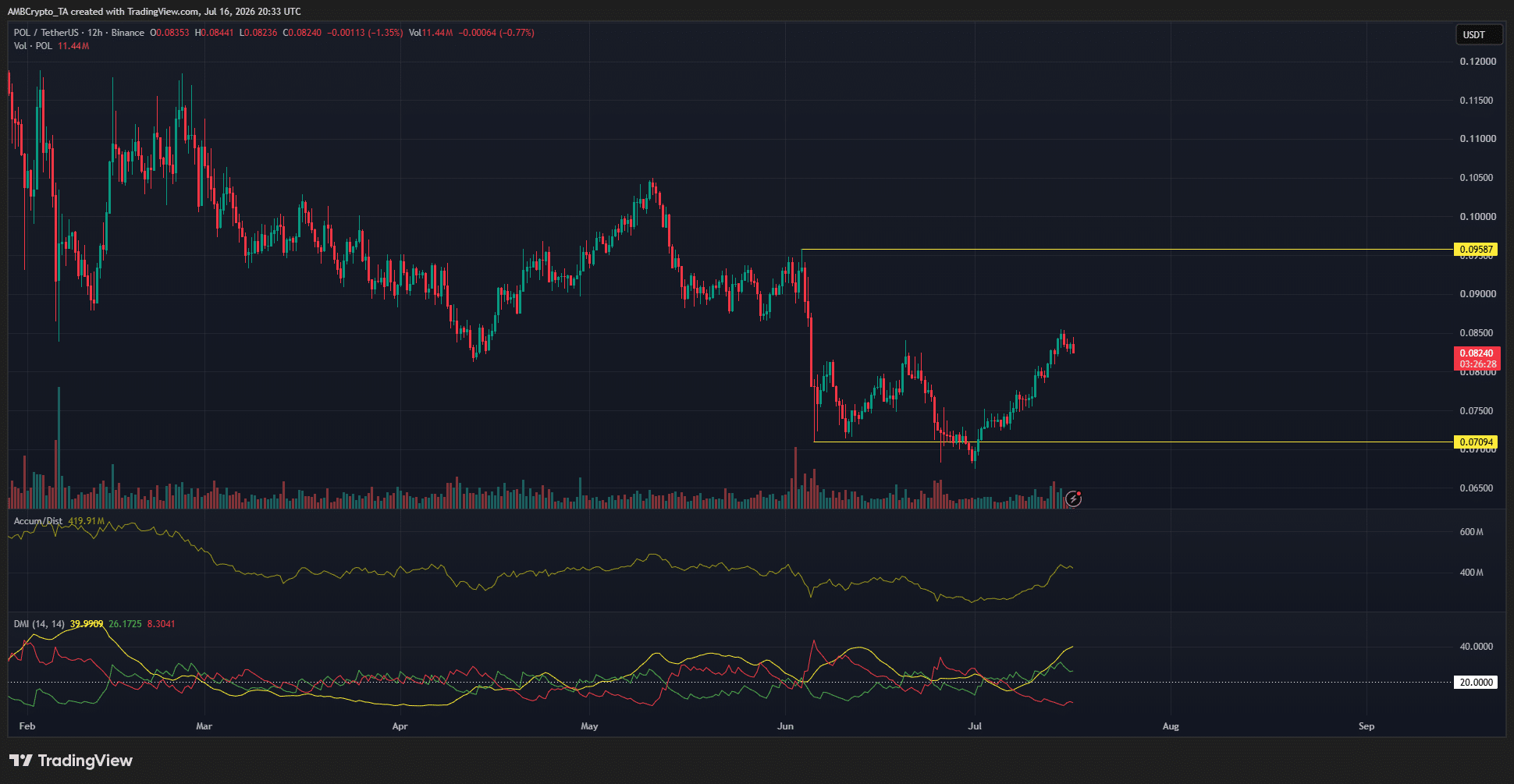This screenshot has width=1514, height=784.
Task: Click the Aug label on time axis
Action: tap(1171, 726)
